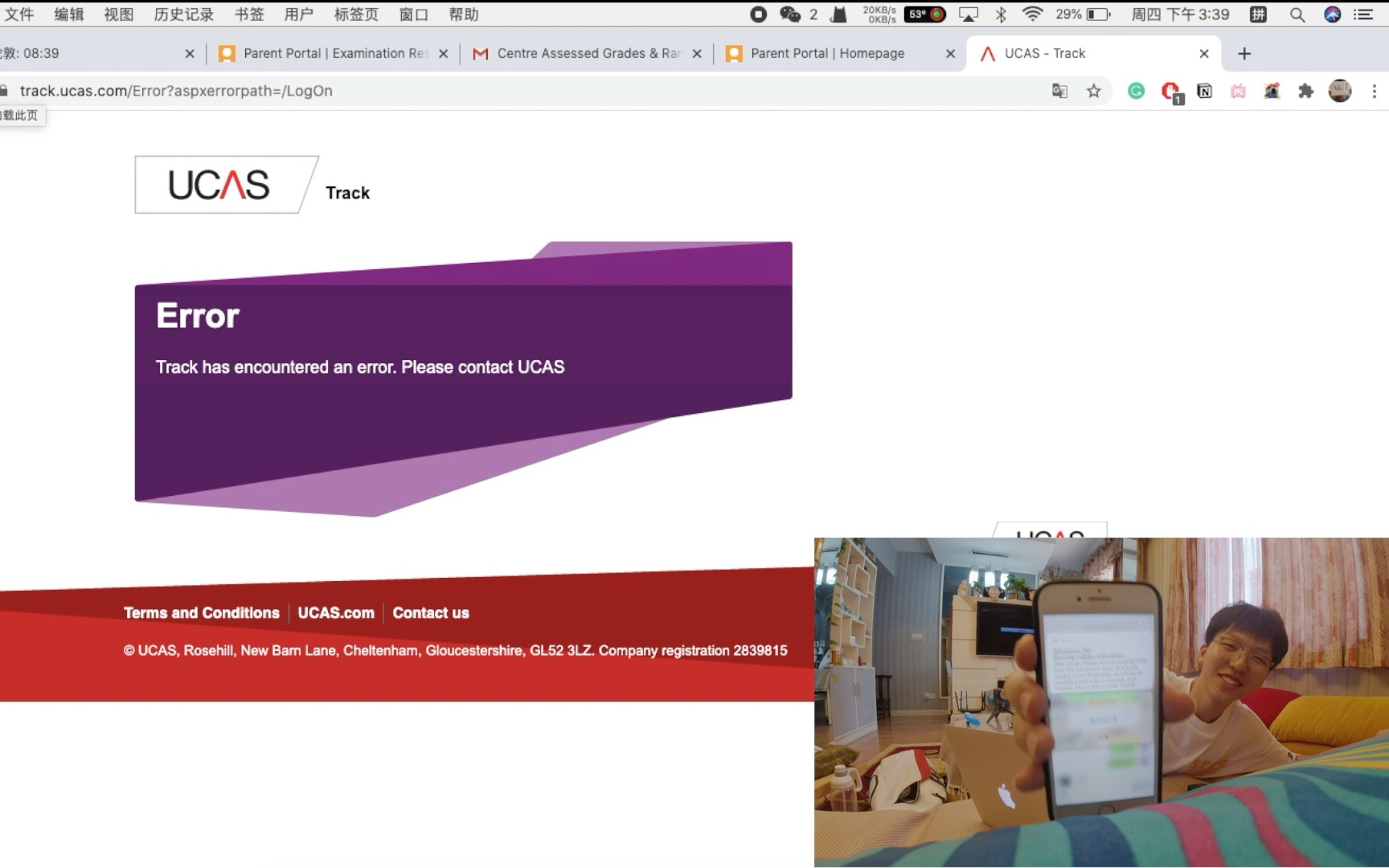Open the 书签 menu
This screenshot has height=868, width=1389.
[249, 14]
